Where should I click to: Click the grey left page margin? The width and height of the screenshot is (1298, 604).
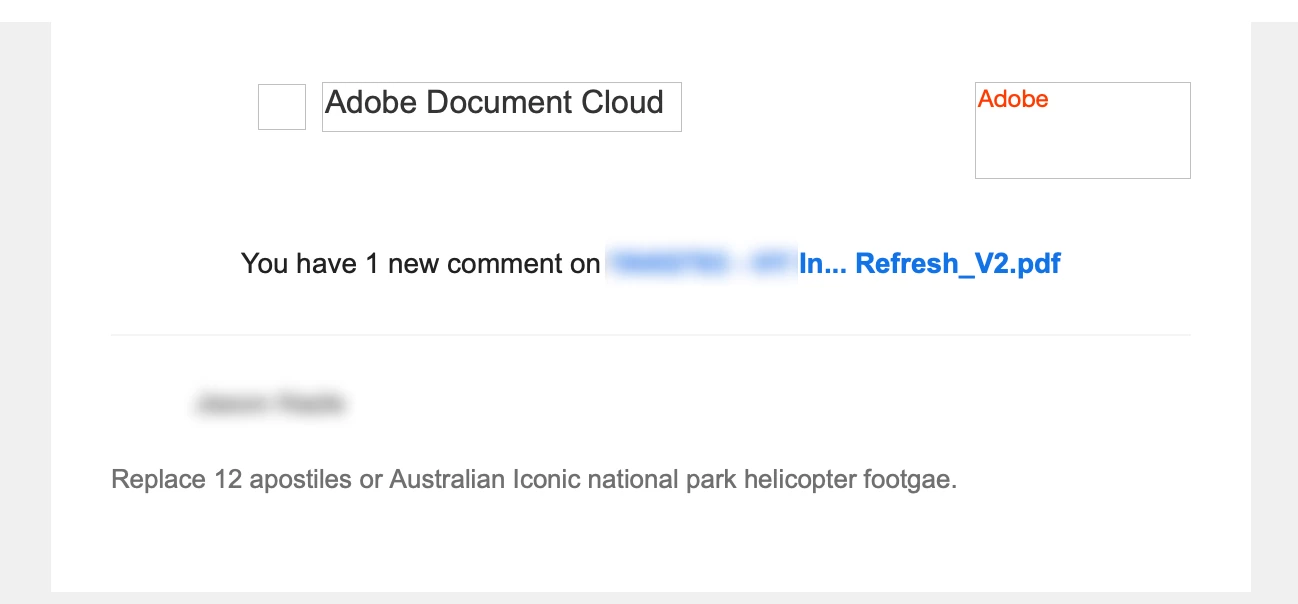25,300
